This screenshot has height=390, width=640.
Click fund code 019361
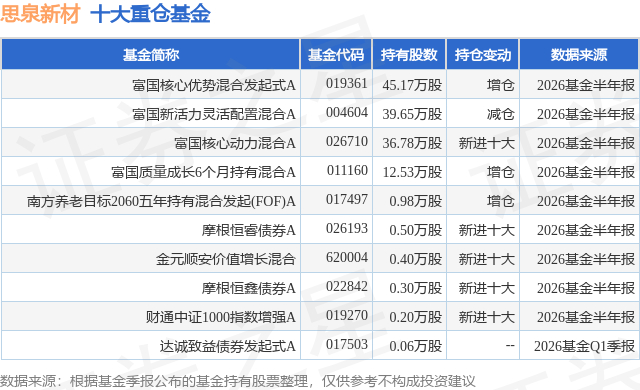347,84
